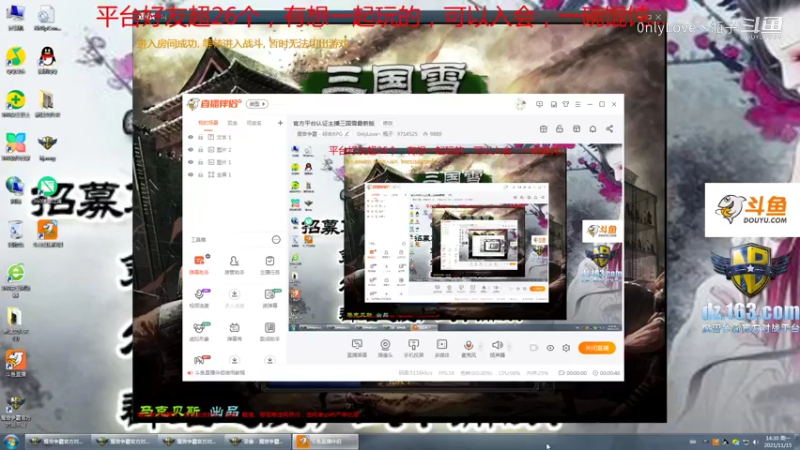This screenshot has width=800, height=450.
Task: Open the 斗鱼直播伴侣 taskbar button
Action: tap(326, 442)
